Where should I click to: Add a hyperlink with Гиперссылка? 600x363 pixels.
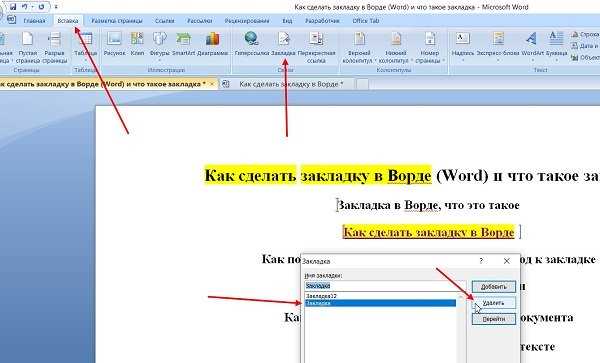point(251,45)
